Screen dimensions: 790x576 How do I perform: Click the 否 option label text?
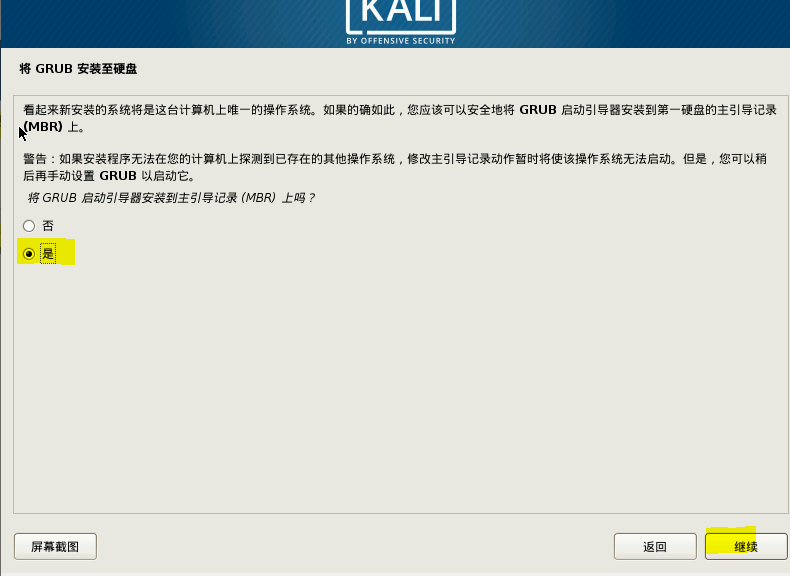coord(48,226)
